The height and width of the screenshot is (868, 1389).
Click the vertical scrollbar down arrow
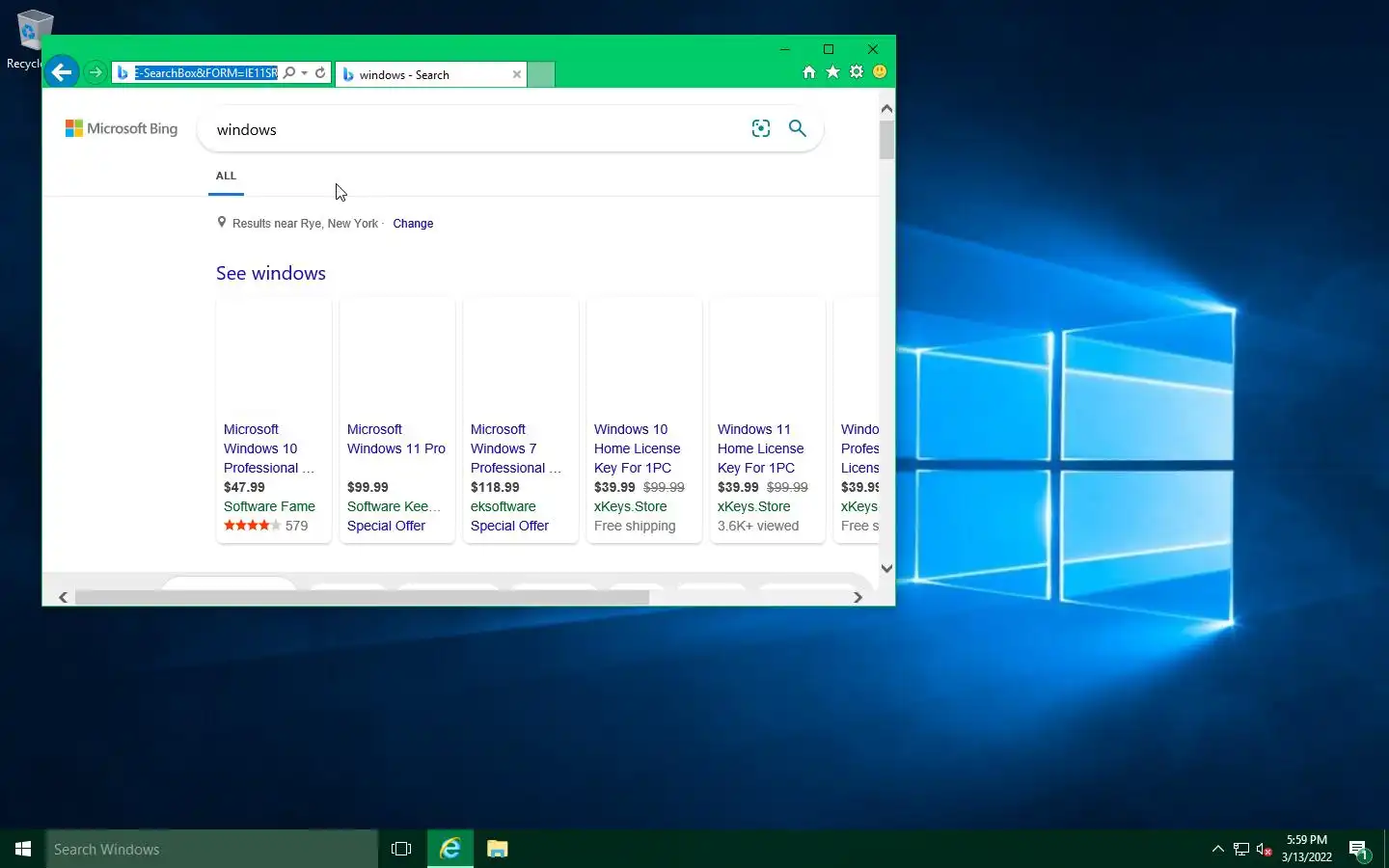(x=886, y=568)
